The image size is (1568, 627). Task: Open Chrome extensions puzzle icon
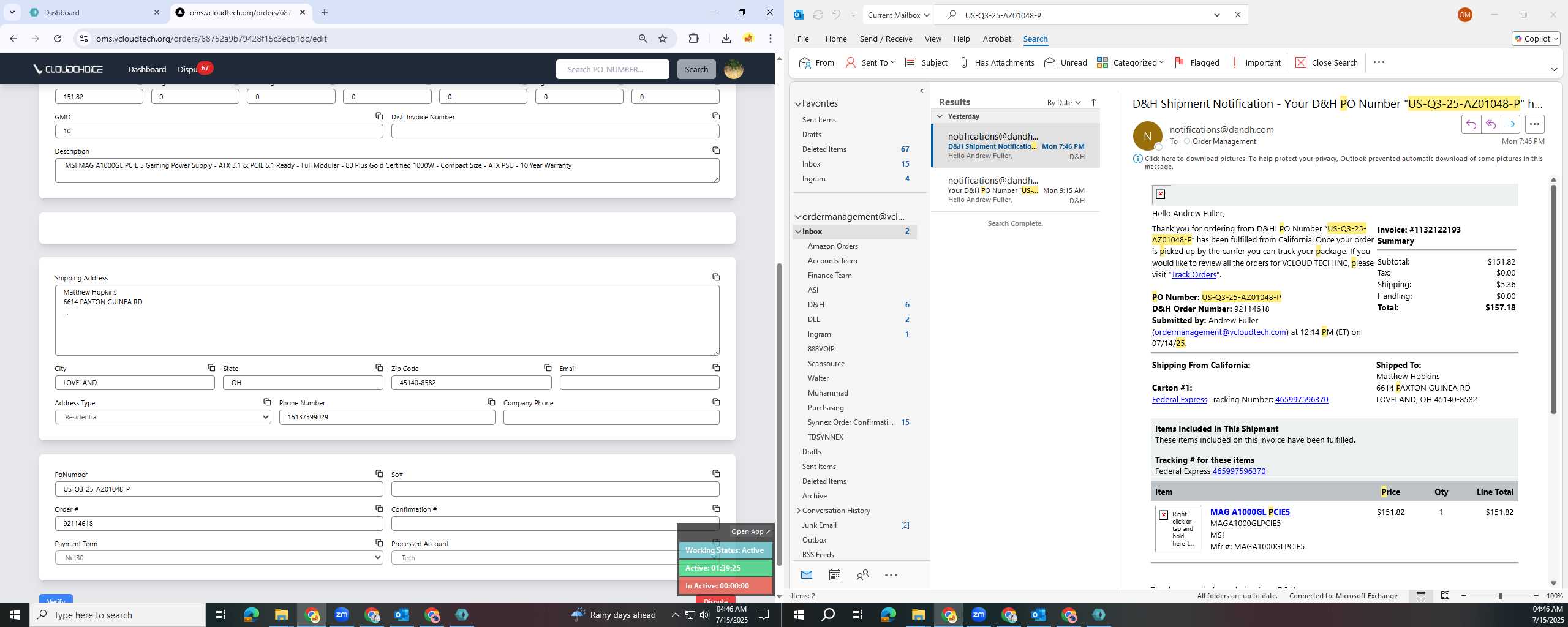coord(693,39)
